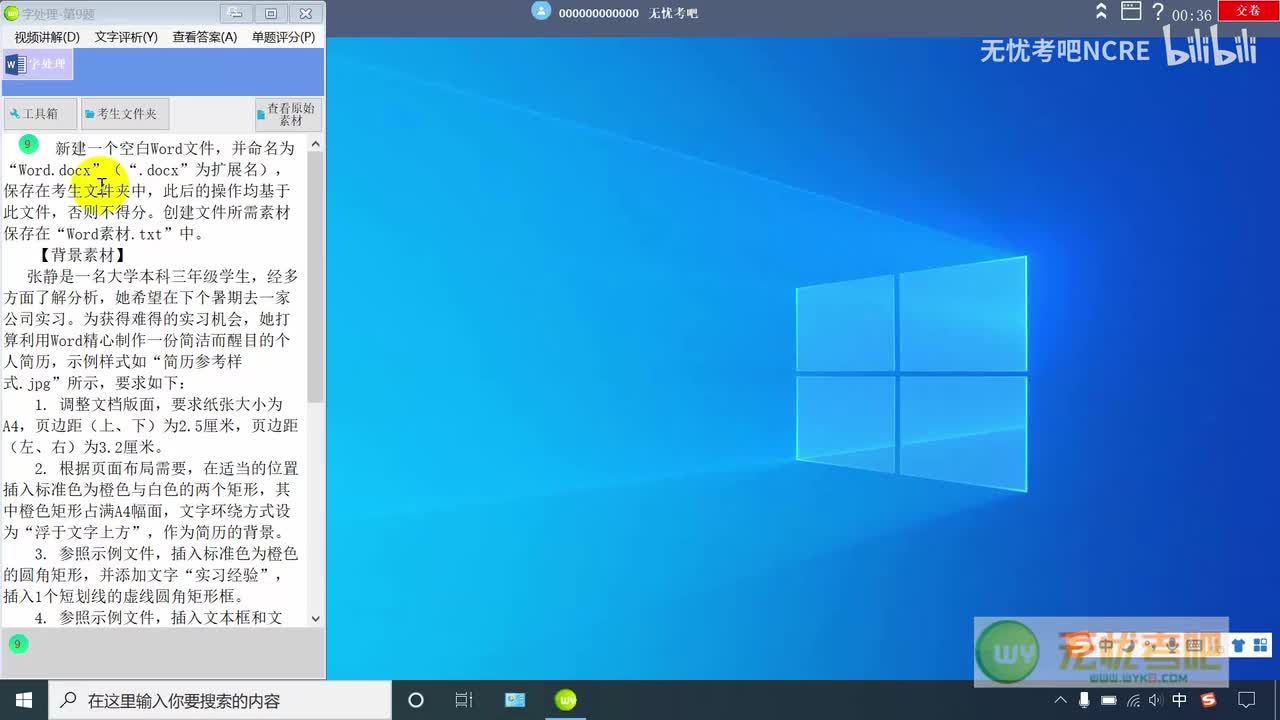Select the 字处理 Word tab
Viewport: 1280px width, 720px height.
(38, 65)
